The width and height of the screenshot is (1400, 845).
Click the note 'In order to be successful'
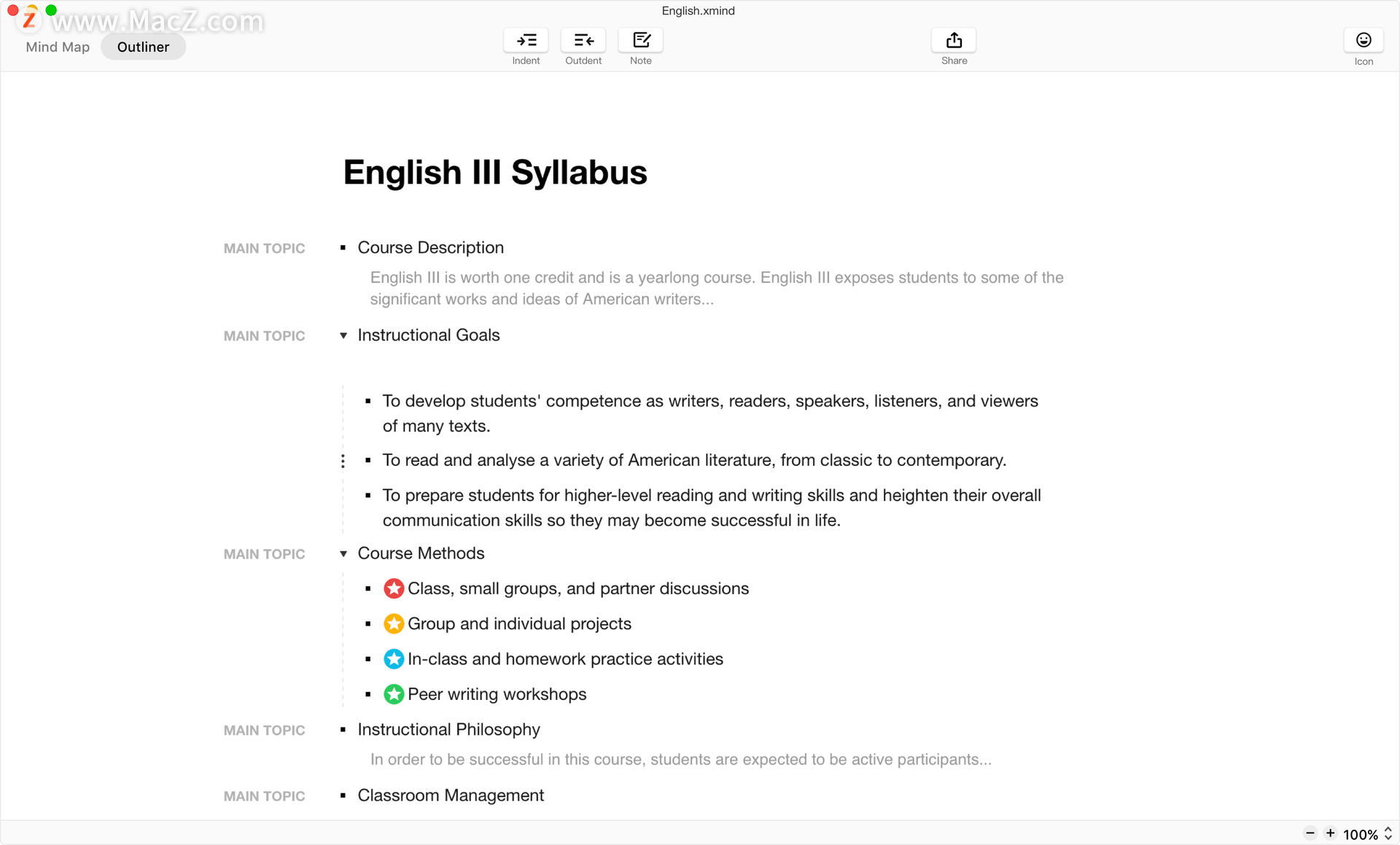680,760
